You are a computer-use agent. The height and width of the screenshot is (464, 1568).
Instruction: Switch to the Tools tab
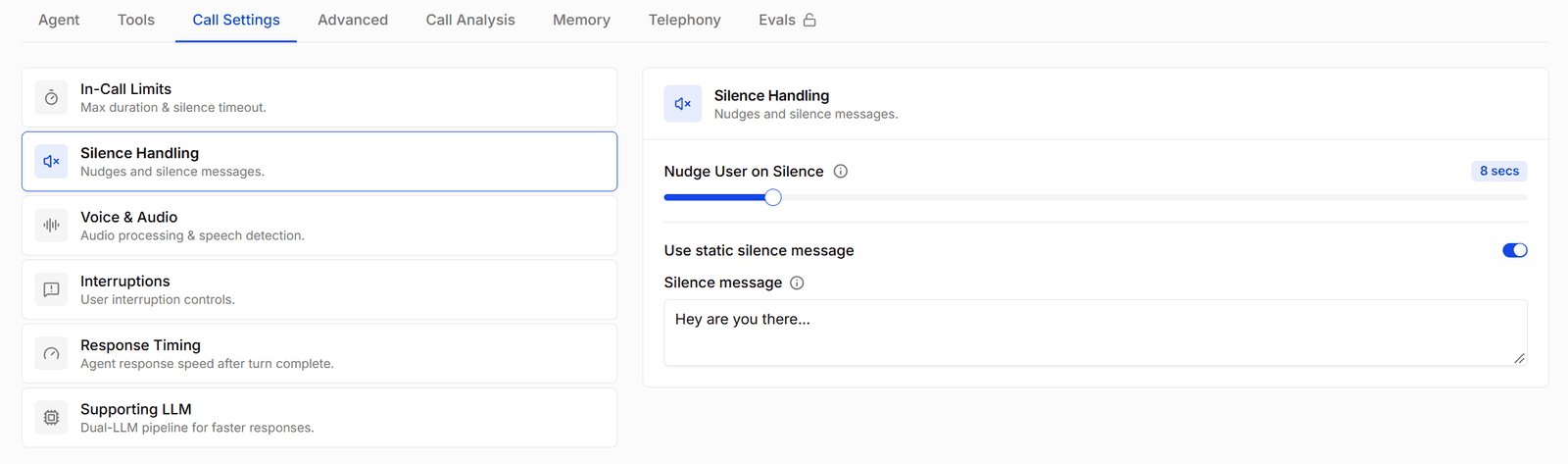pos(136,20)
